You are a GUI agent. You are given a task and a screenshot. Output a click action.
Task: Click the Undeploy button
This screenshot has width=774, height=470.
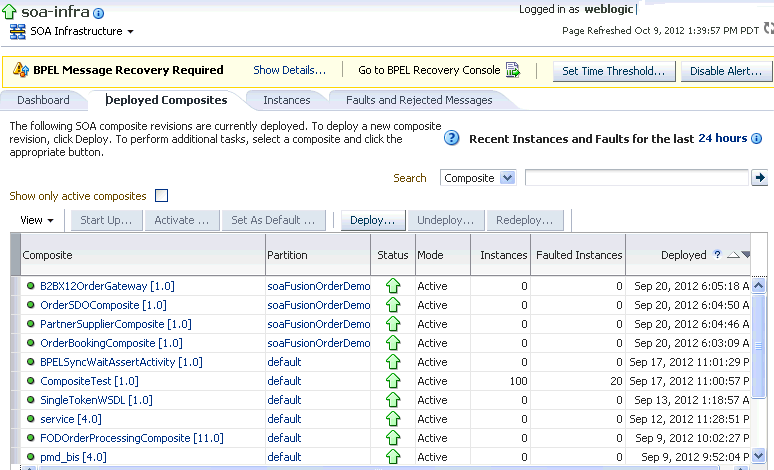(445, 220)
